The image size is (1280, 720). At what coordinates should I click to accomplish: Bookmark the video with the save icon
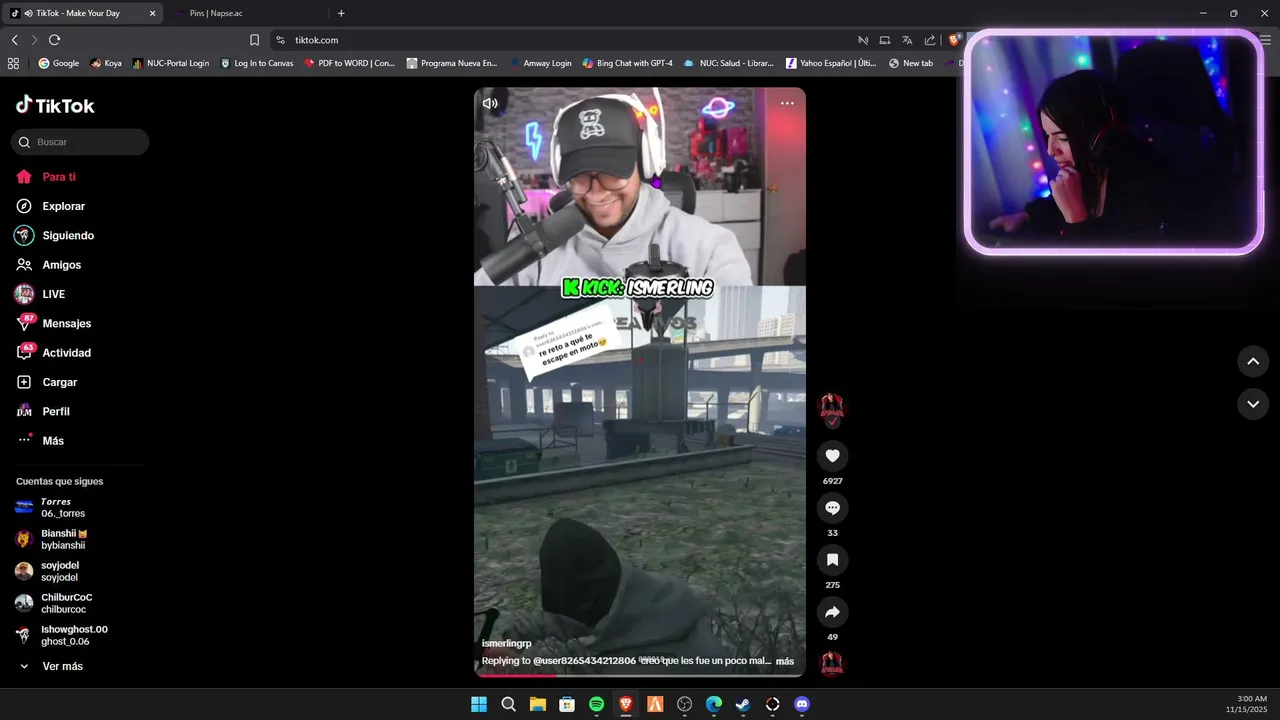[x=832, y=560]
